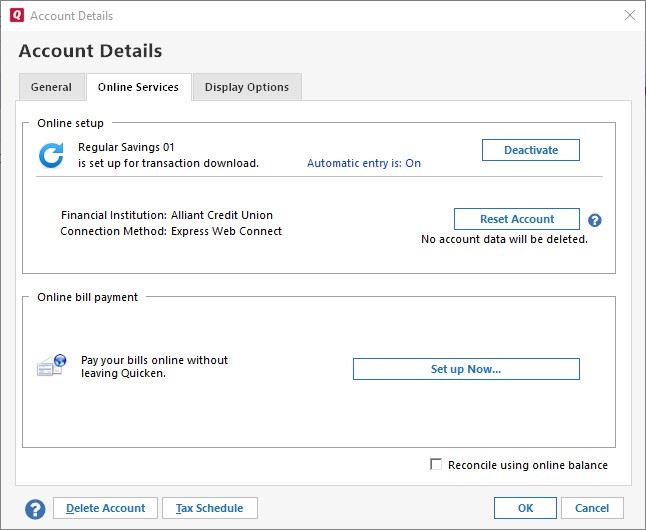Click Set up Now for bill payment
646x530 pixels.
coord(466,369)
